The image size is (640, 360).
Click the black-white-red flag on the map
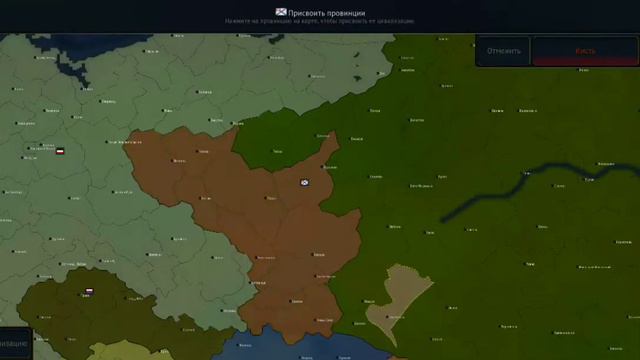(60, 151)
